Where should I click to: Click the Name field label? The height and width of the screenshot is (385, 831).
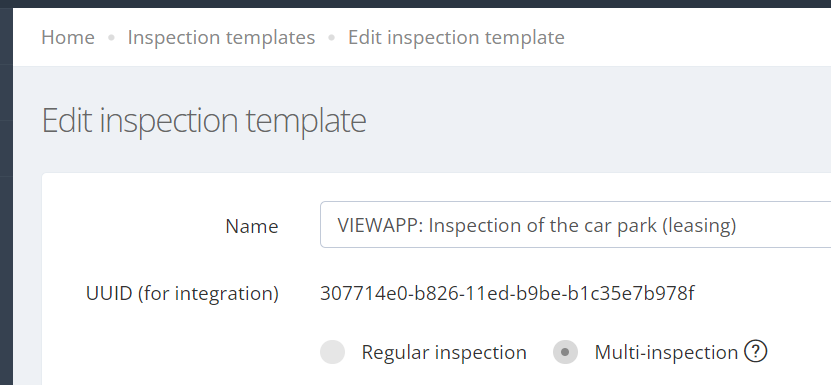click(x=252, y=226)
